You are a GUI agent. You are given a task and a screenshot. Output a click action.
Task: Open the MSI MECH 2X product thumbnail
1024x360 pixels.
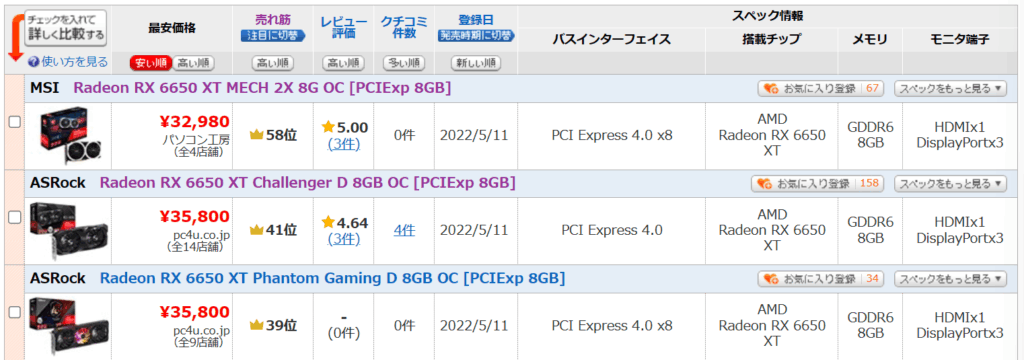pos(66,136)
